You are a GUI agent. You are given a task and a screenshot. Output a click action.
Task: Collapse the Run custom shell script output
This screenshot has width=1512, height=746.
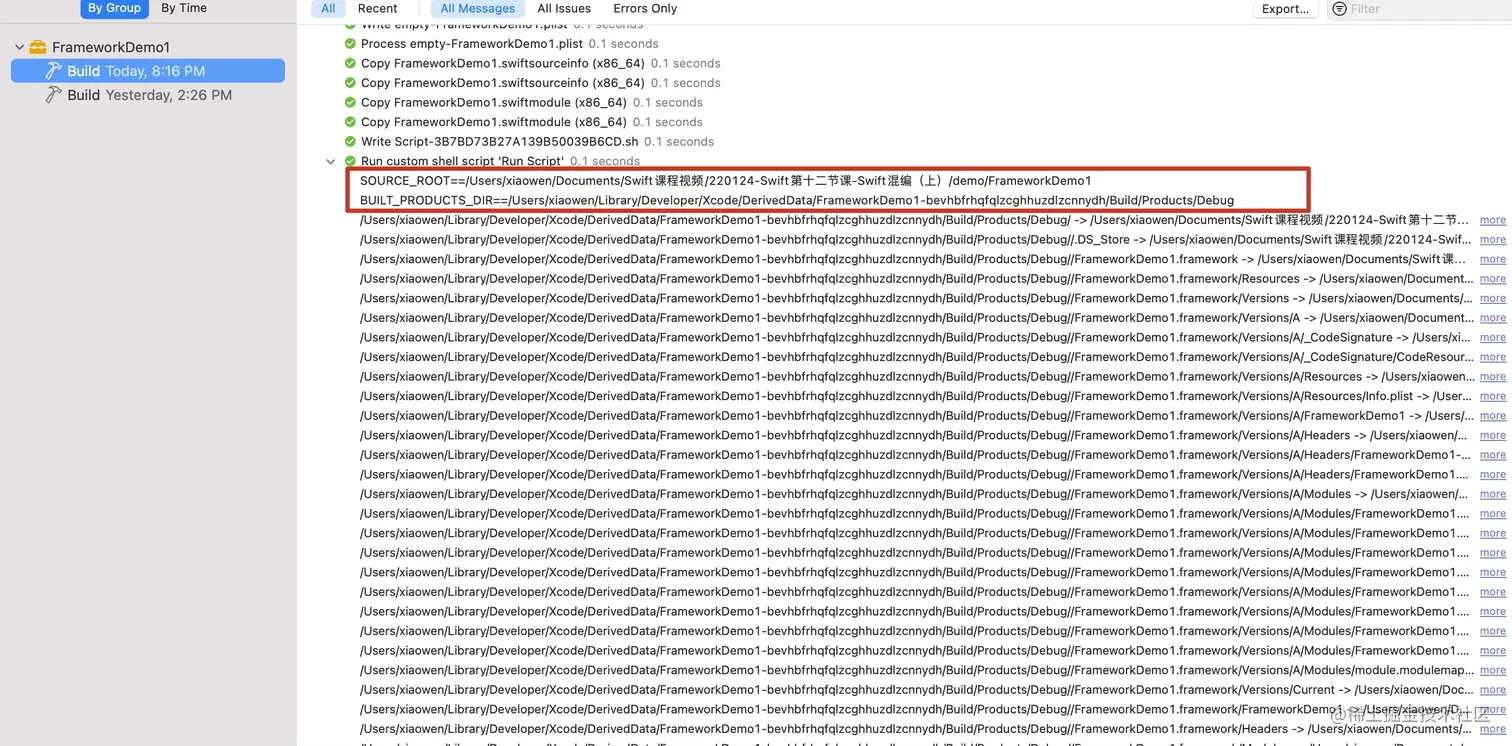(331, 161)
